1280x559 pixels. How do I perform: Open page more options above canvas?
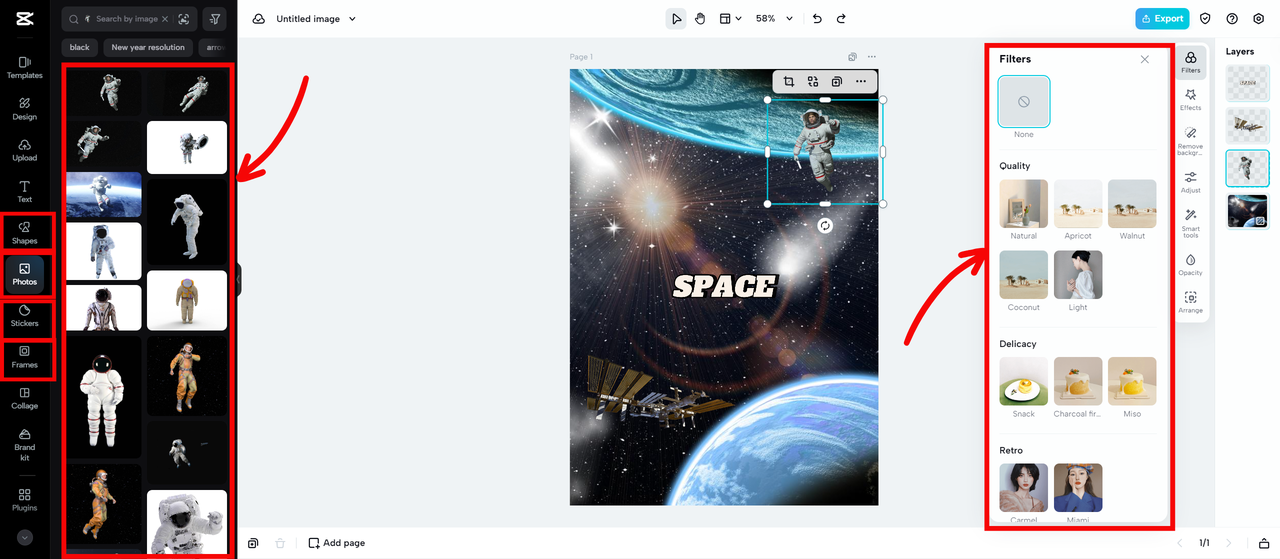(x=872, y=57)
